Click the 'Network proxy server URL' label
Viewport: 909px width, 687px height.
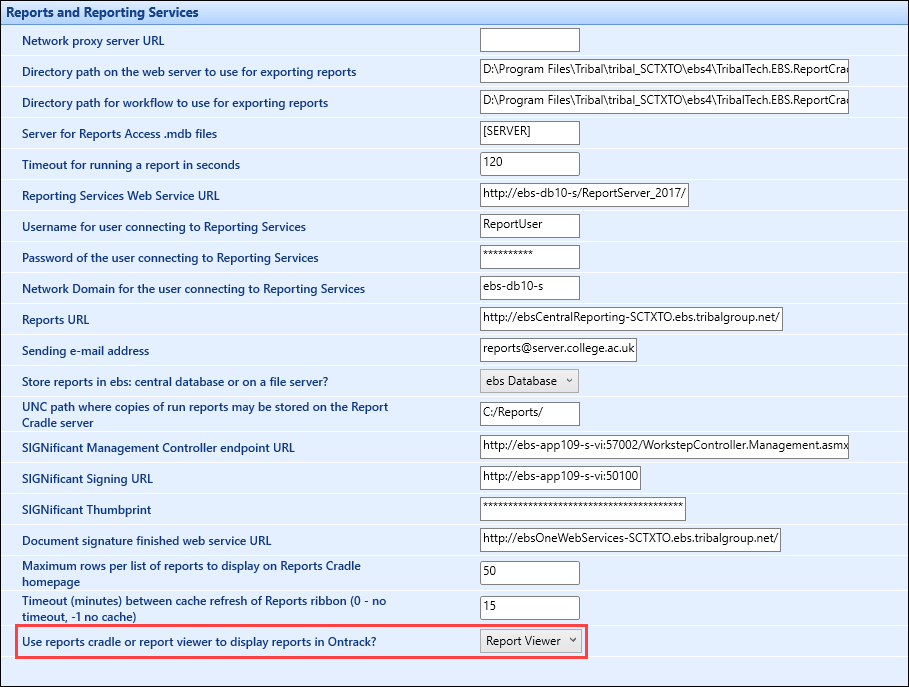[x=93, y=40]
